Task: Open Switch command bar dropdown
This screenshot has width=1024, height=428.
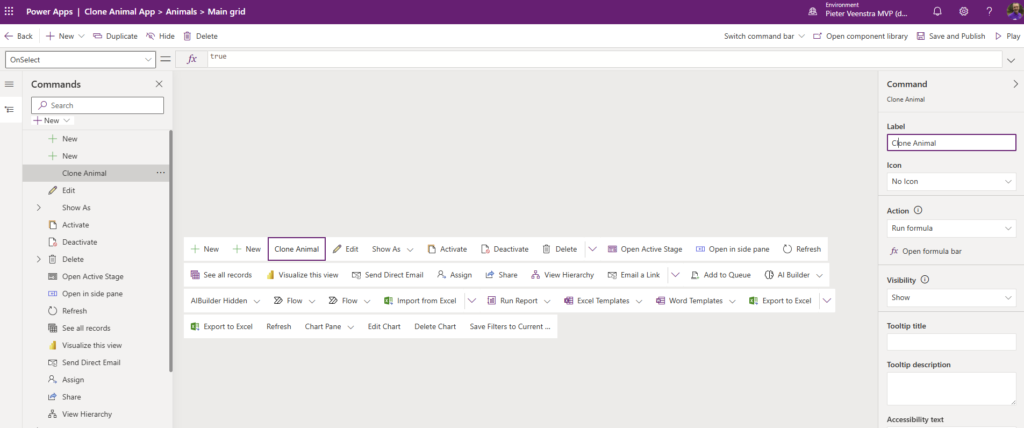Action: (764, 36)
